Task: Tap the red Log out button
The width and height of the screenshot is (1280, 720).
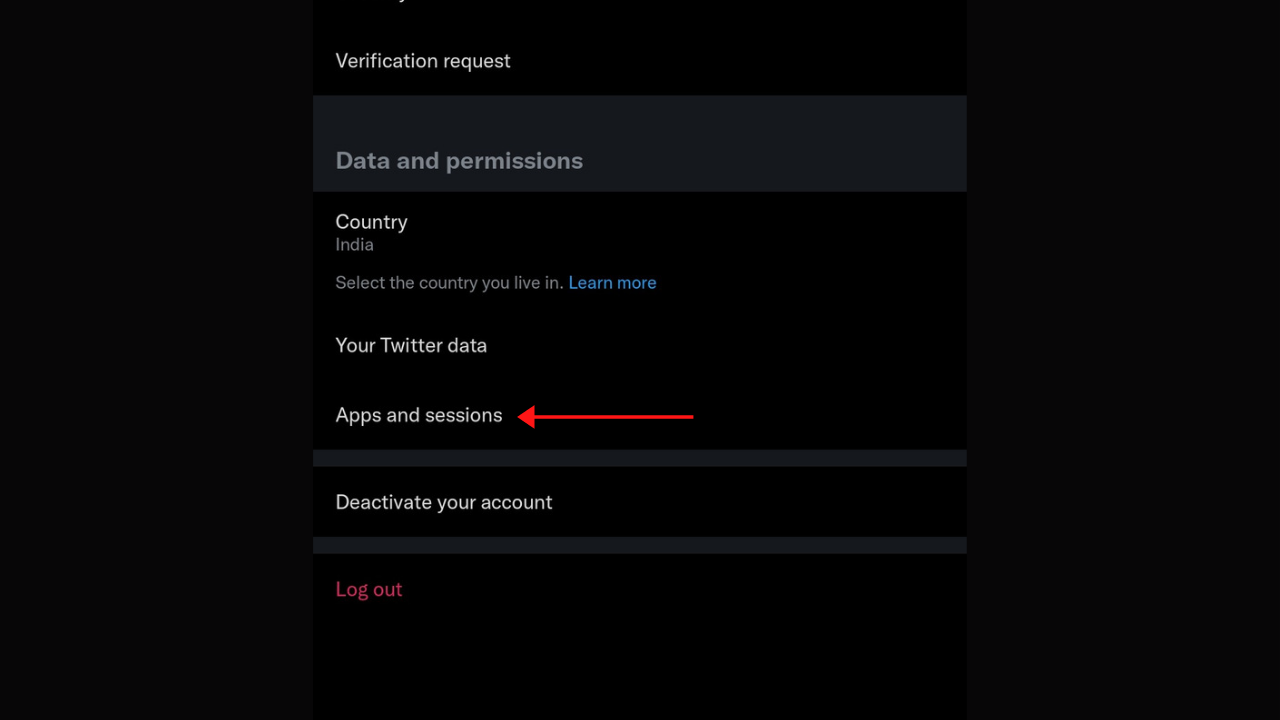Action: 369,589
